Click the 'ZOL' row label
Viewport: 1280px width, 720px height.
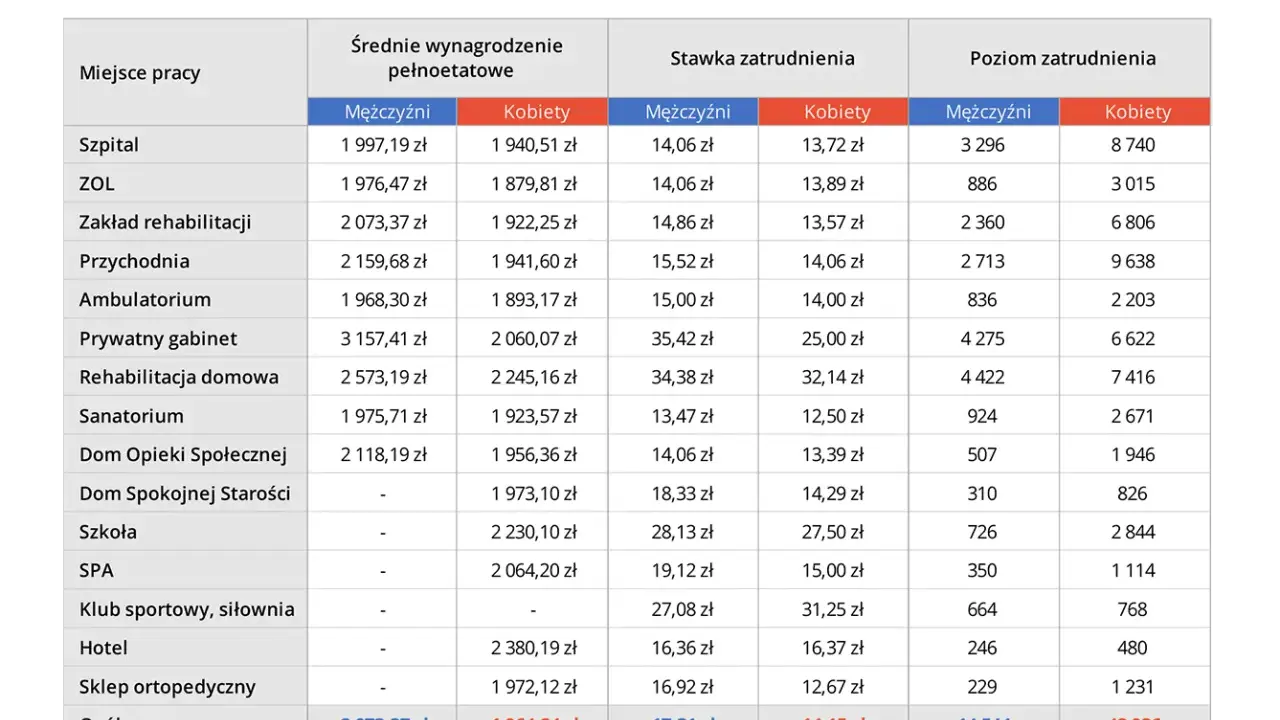[x=97, y=184]
